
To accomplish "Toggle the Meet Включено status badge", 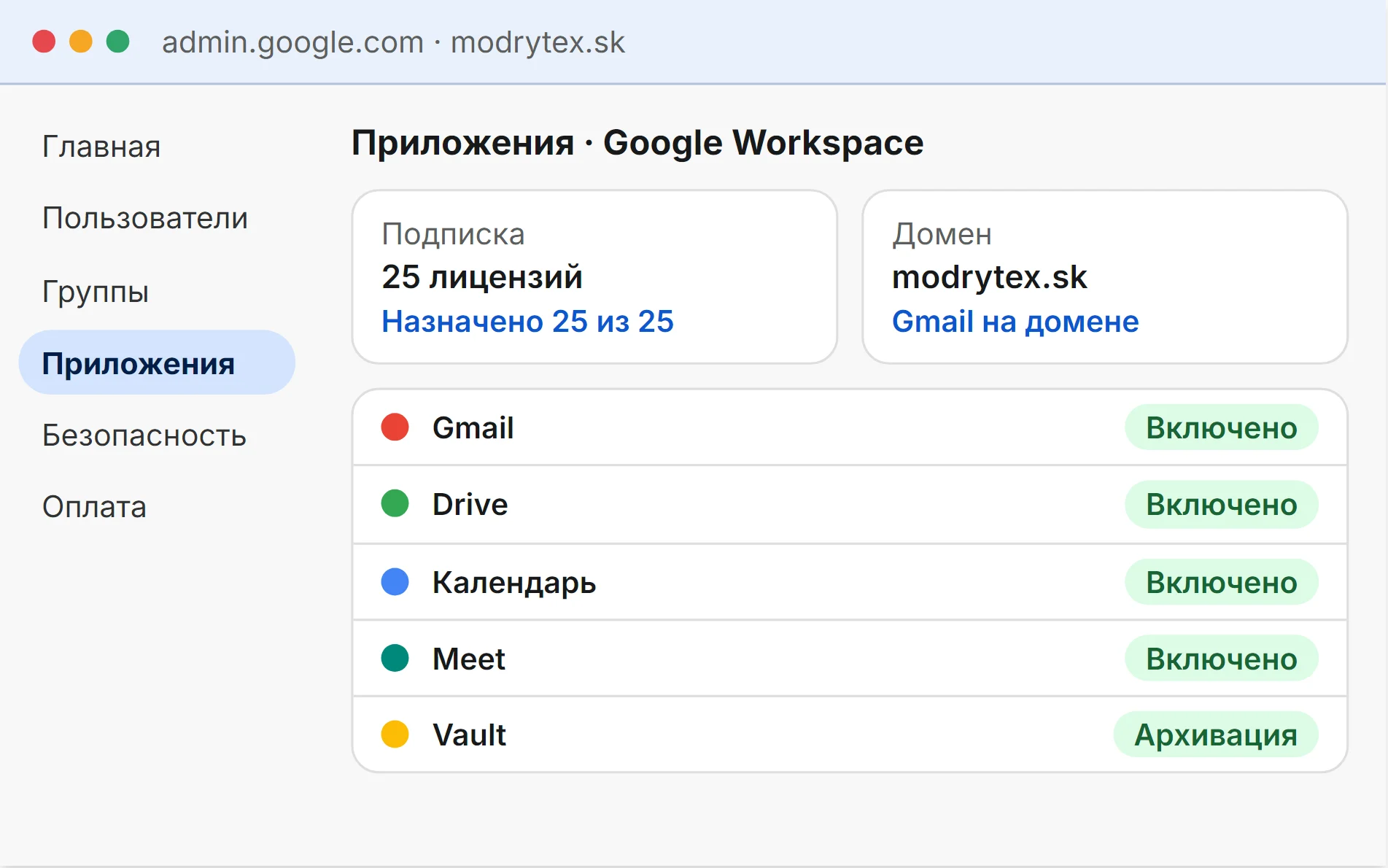I will tap(1221, 659).
